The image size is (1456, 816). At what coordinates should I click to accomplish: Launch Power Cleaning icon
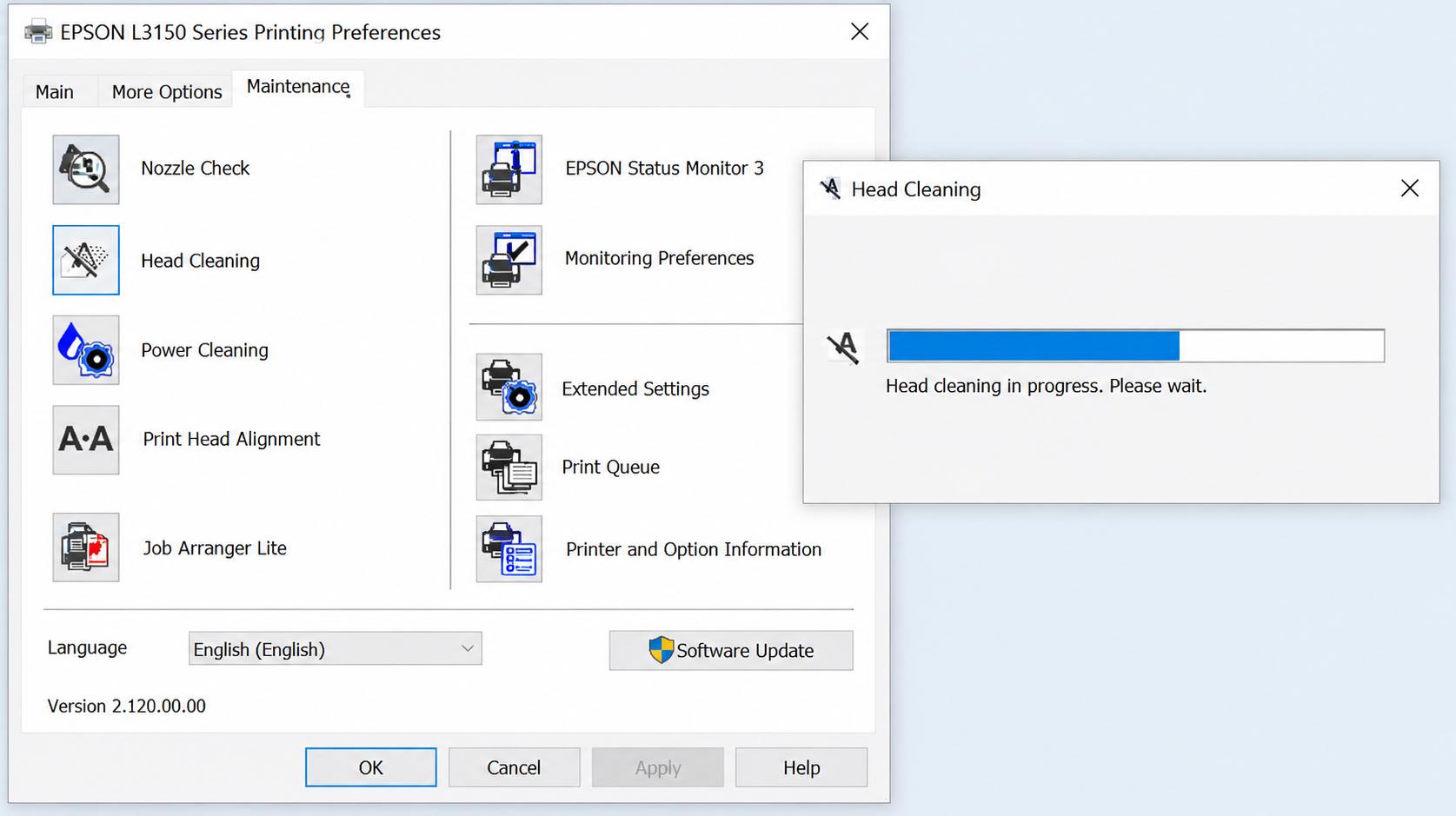point(85,350)
